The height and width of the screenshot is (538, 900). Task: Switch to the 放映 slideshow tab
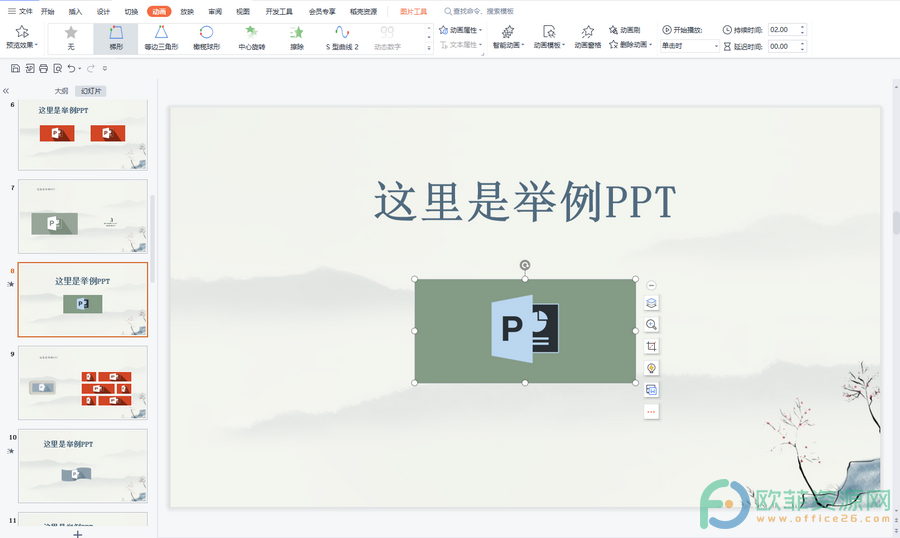(187, 11)
